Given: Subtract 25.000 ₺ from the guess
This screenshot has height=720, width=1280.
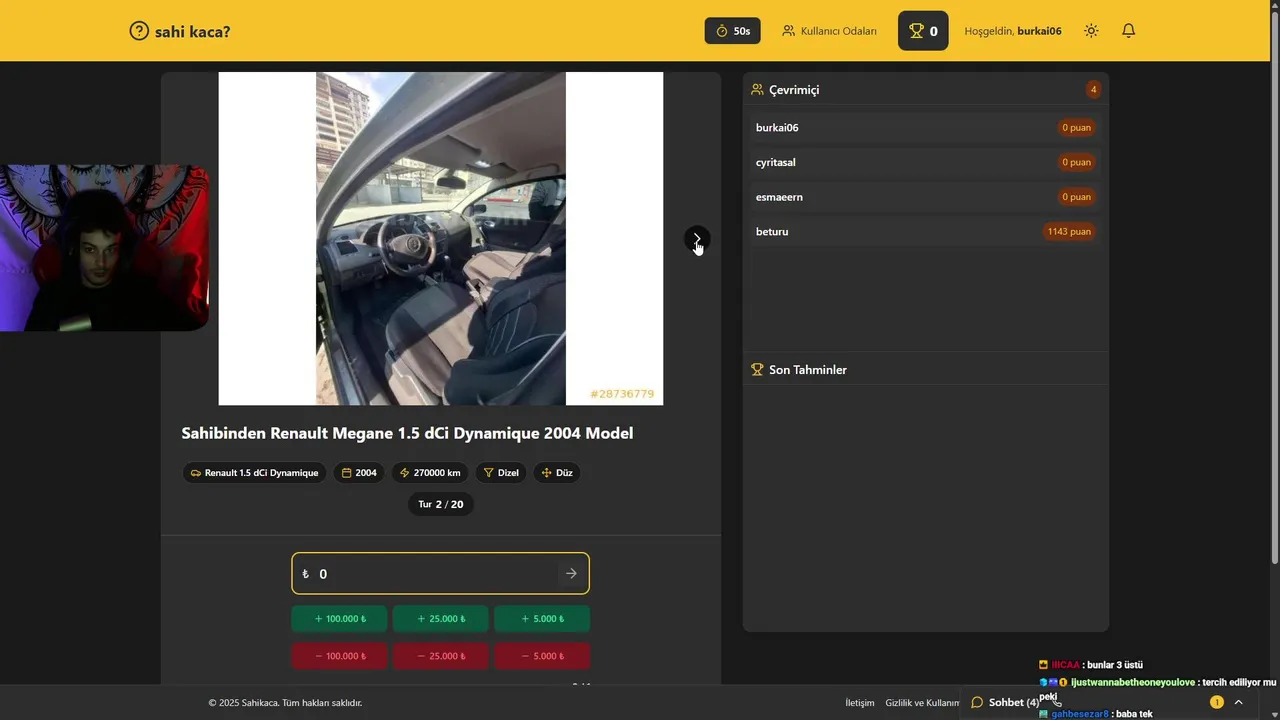Looking at the screenshot, I should coord(441,656).
